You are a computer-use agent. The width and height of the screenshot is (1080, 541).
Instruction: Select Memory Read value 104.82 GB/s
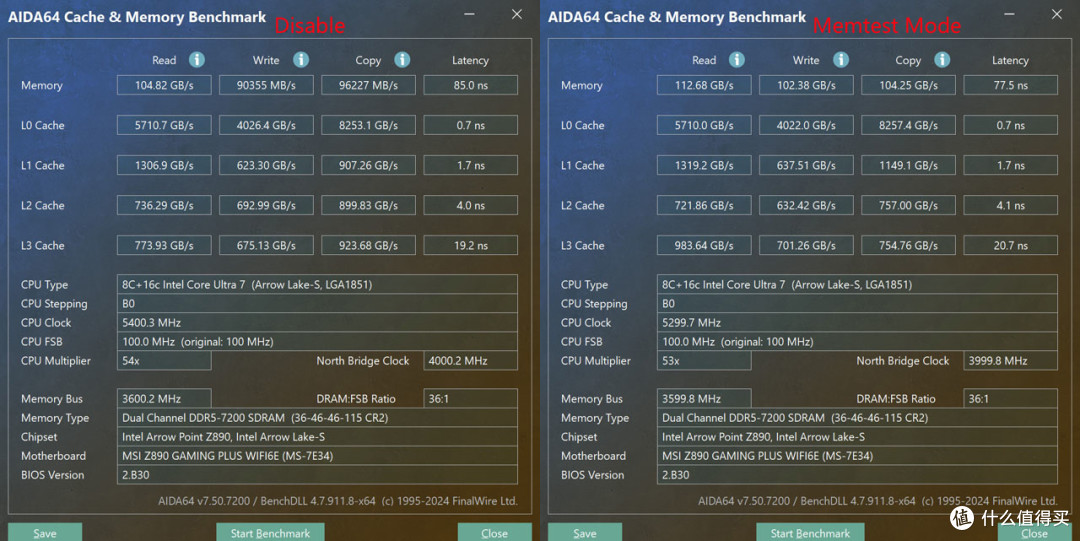(x=164, y=85)
